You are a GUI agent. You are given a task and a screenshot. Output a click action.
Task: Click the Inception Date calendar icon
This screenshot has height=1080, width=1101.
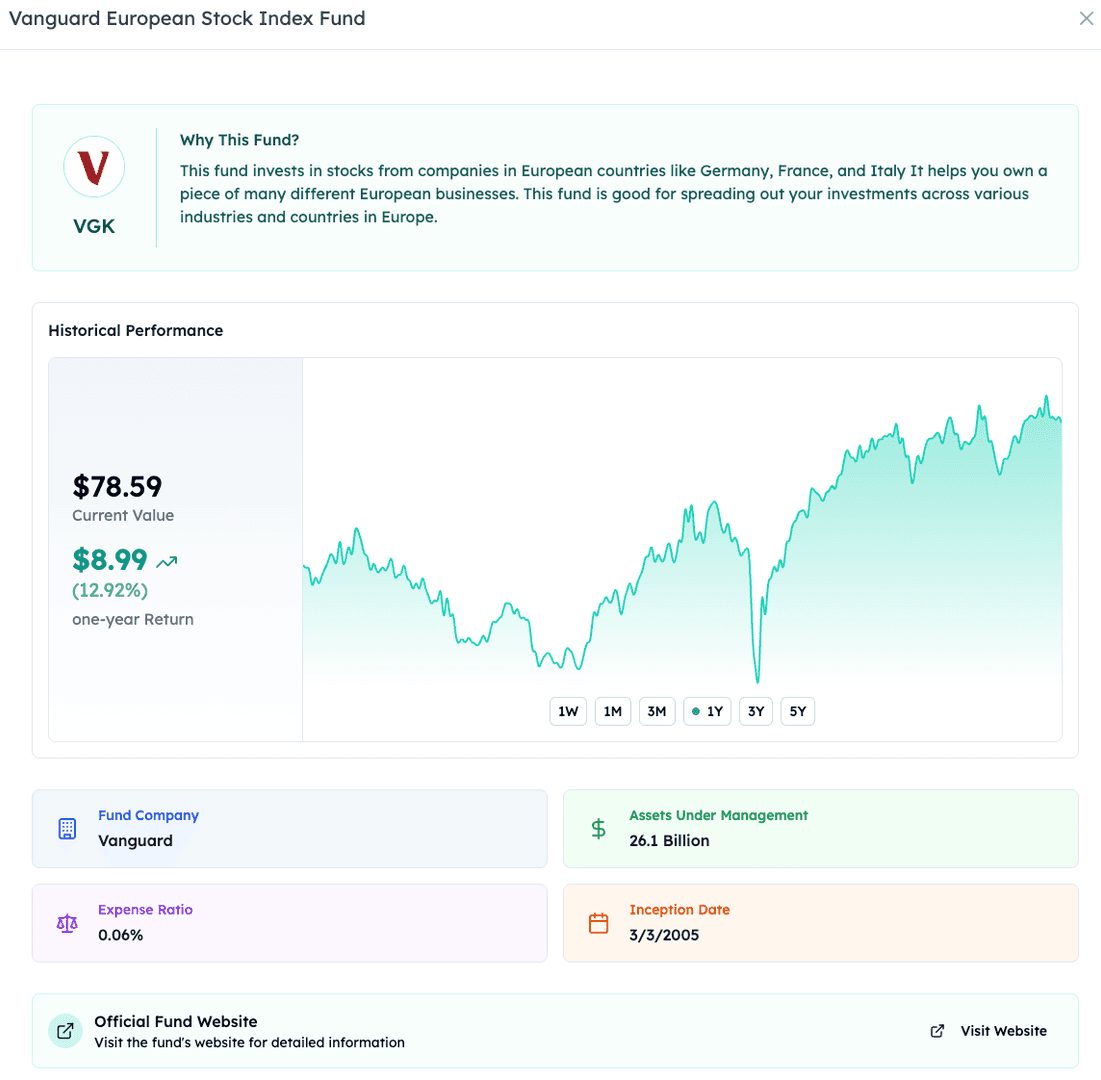point(598,923)
